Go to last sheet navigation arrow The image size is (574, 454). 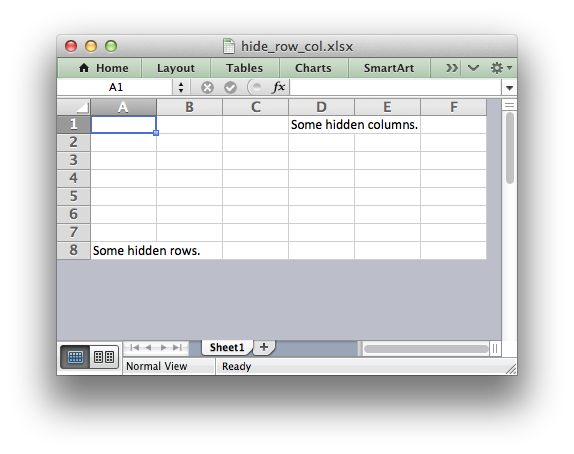click(178, 347)
